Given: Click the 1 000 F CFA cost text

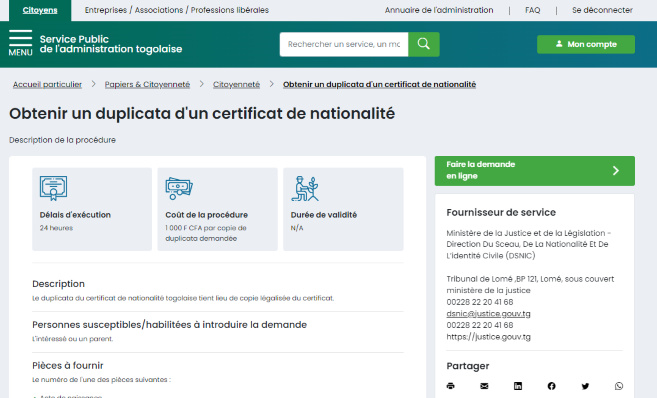Looking at the screenshot, I should pyautogui.click(x=206, y=233).
